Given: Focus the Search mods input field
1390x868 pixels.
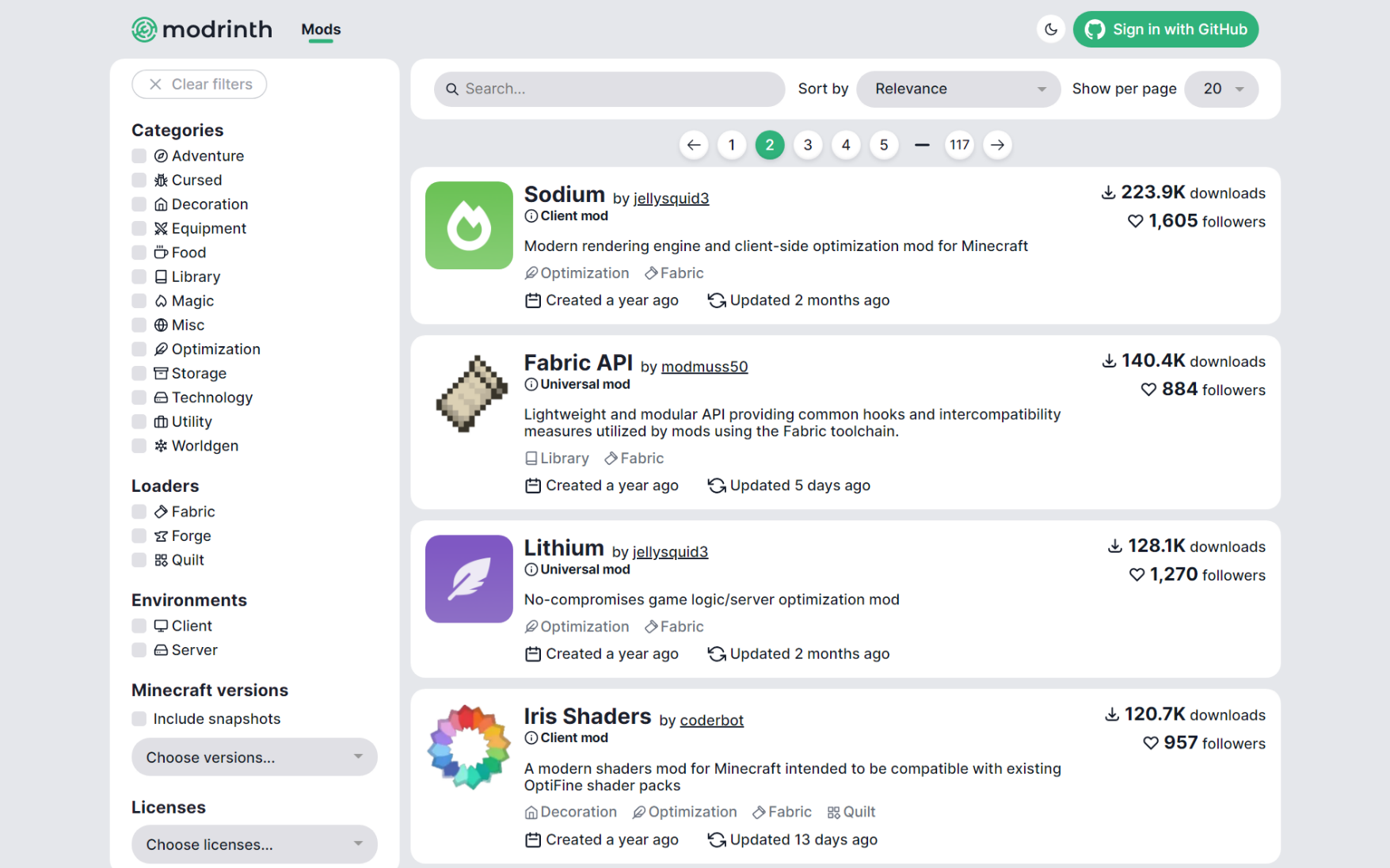Looking at the screenshot, I should [x=610, y=89].
